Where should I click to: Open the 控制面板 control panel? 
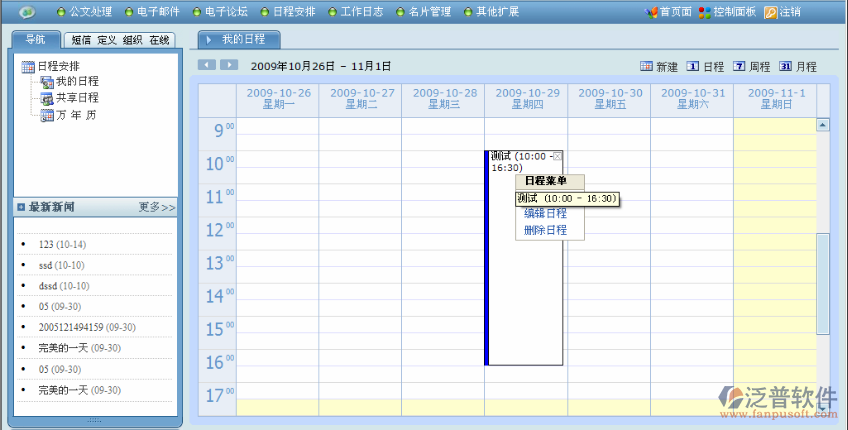point(727,12)
